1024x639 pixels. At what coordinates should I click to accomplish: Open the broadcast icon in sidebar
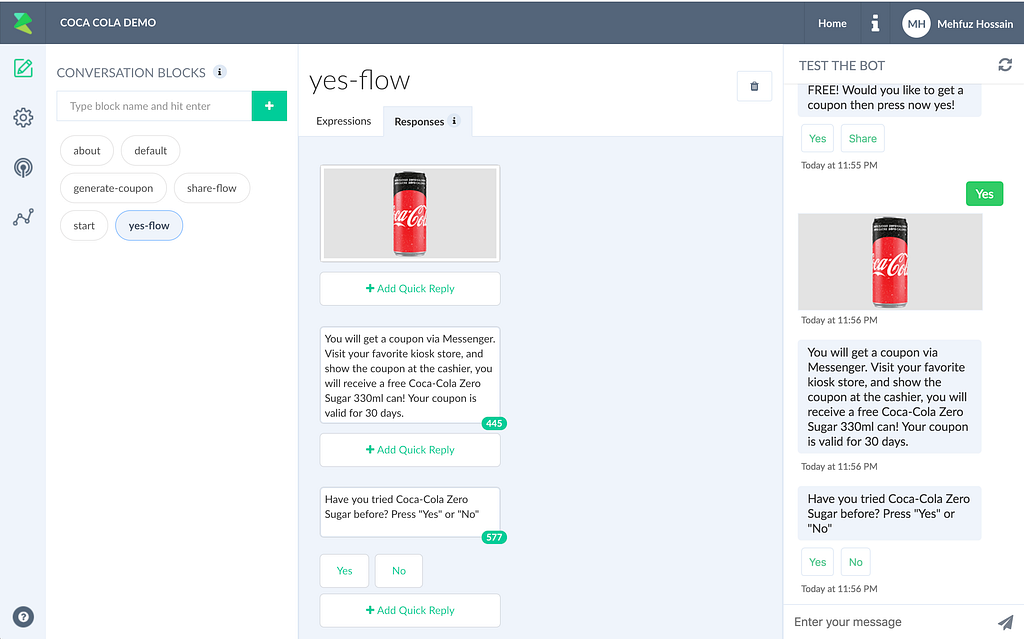pos(23,167)
